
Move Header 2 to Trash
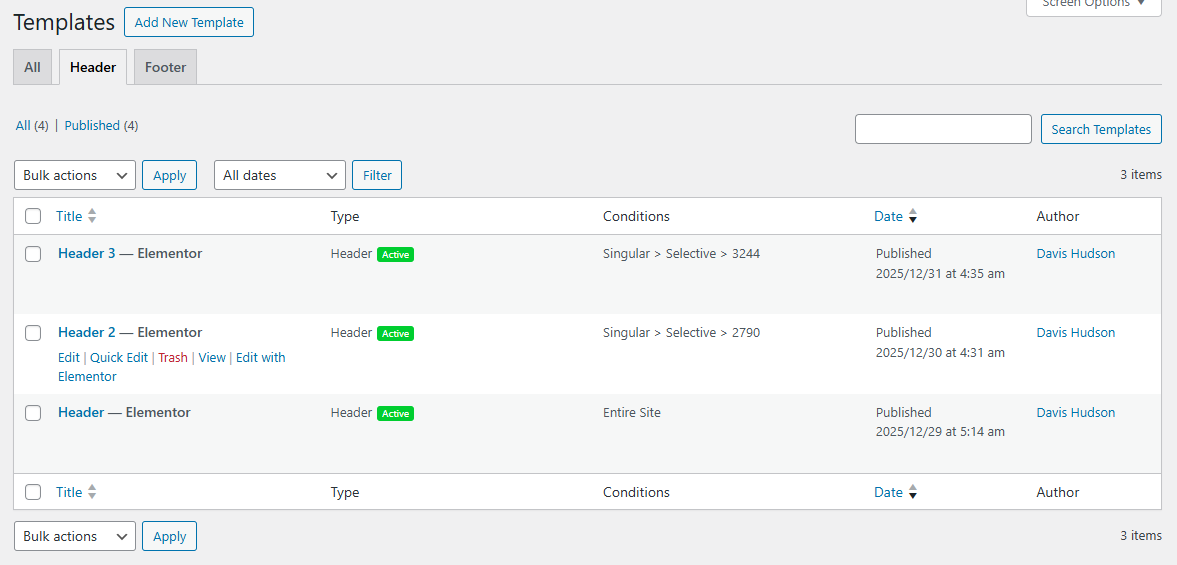point(173,357)
